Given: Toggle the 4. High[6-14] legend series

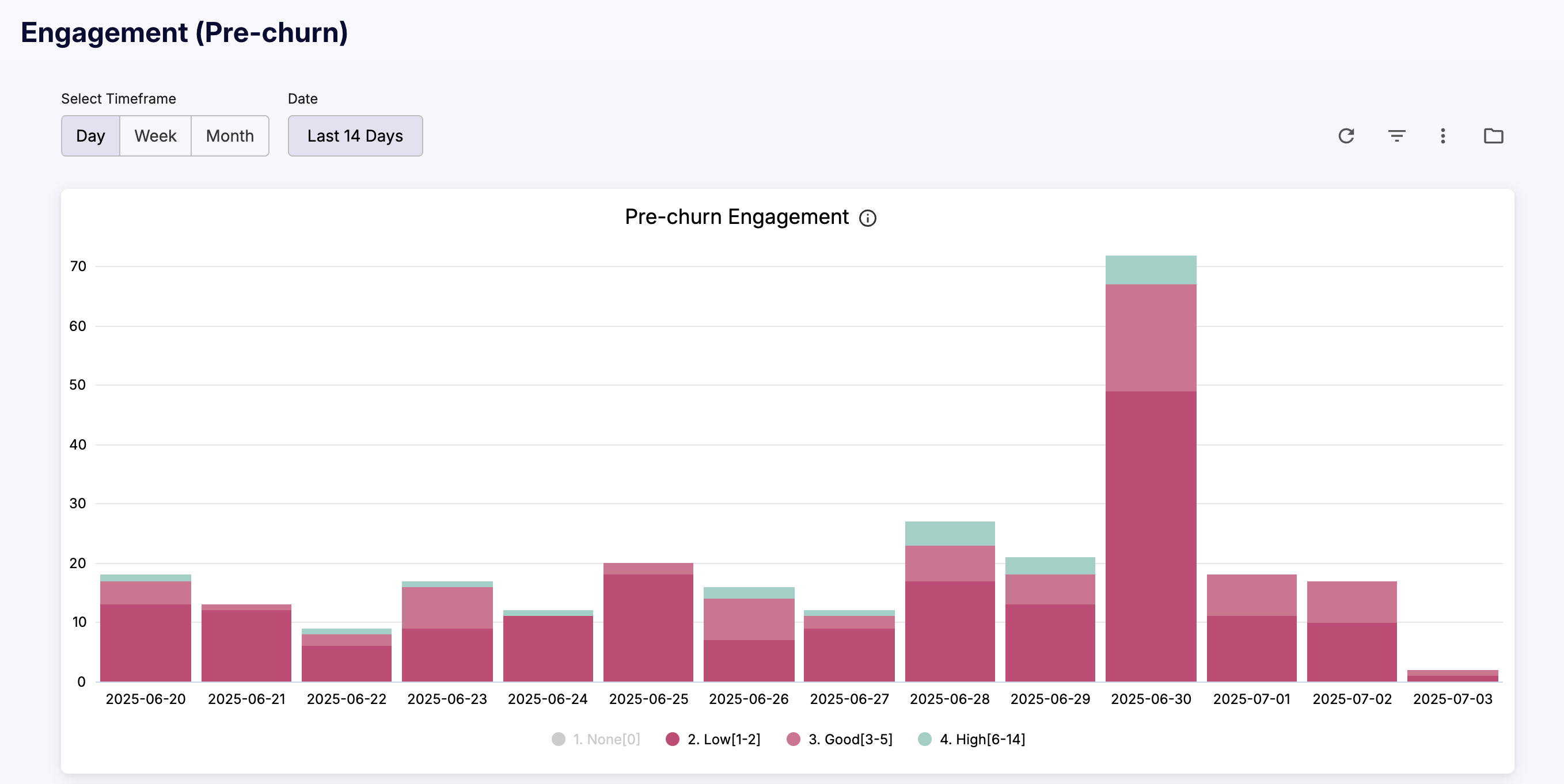Looking at the screenshot, I should 971,739.
